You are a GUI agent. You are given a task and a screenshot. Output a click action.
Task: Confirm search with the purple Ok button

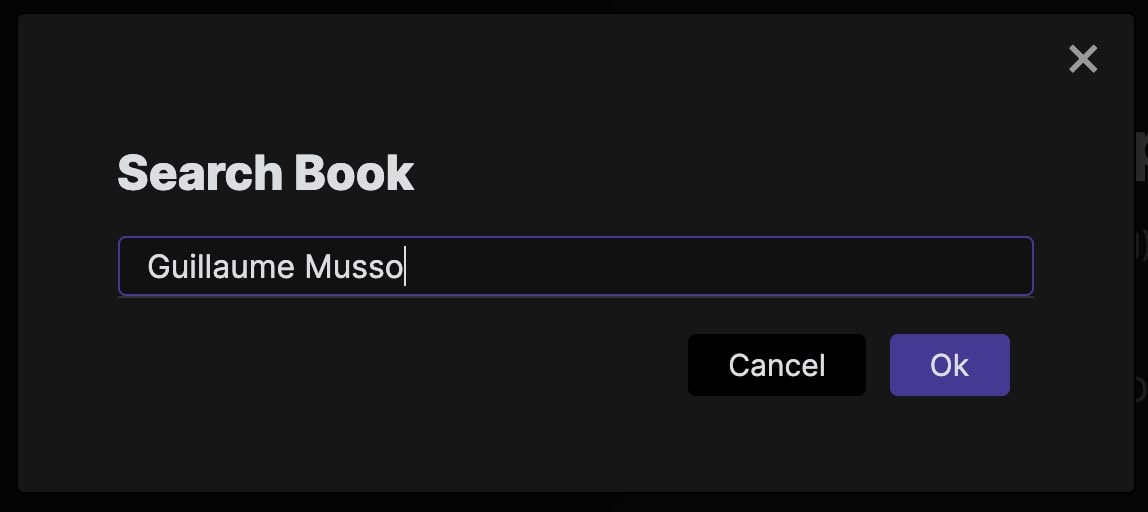click(950, 365)
